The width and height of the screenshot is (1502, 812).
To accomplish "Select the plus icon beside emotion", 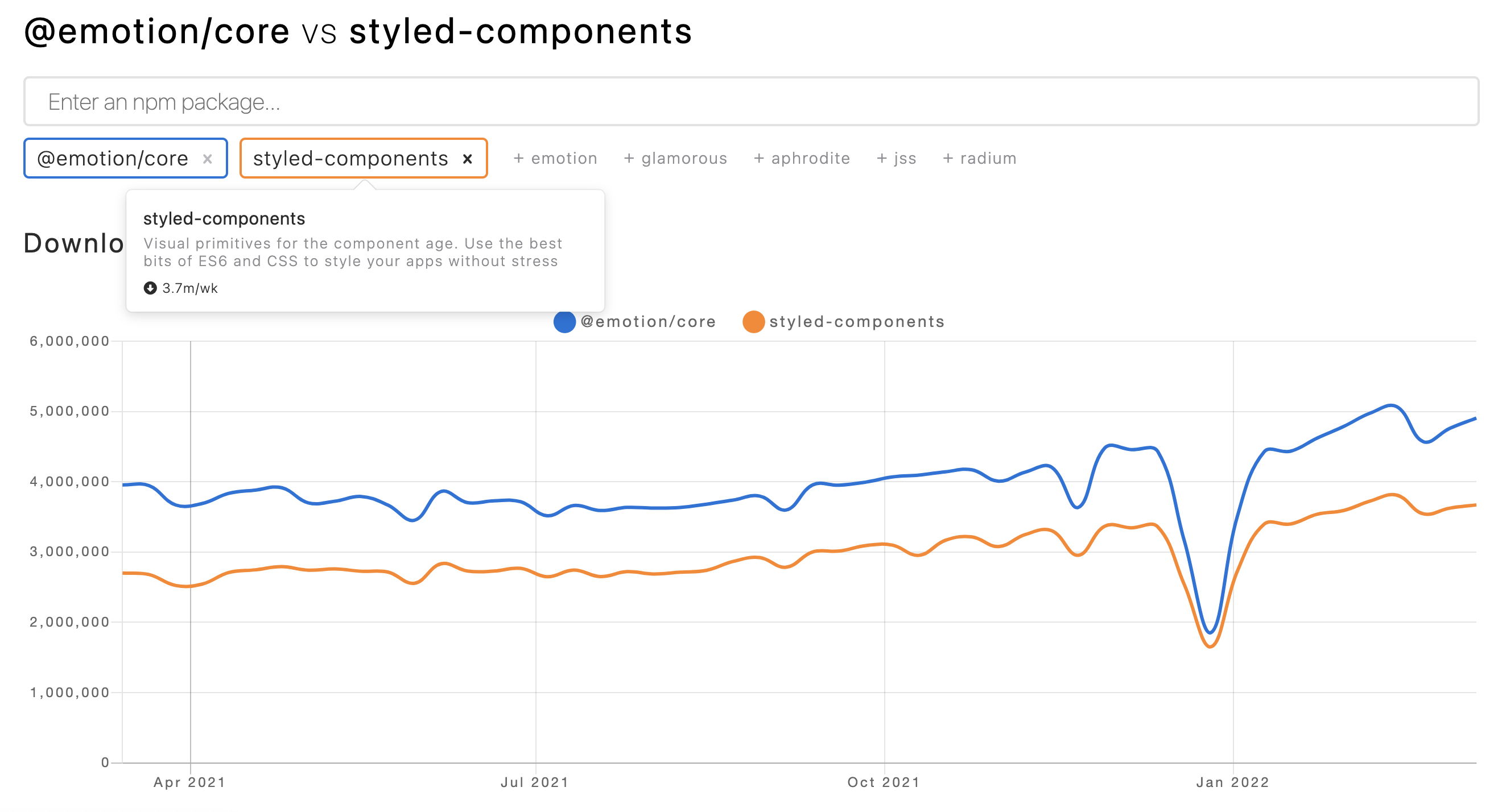I will point(519,158).
